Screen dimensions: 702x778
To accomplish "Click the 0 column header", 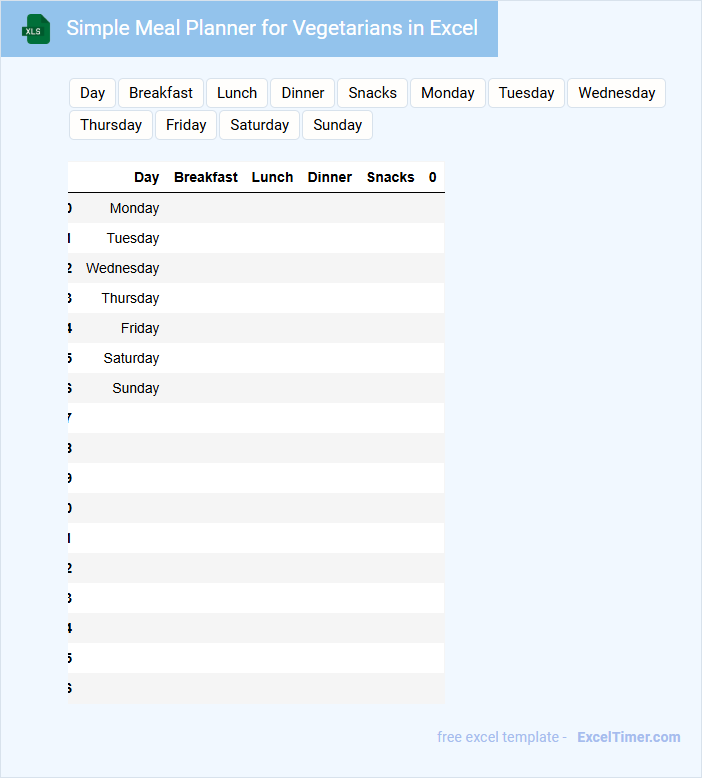I will pyautogui.click(x=433, y=177).
